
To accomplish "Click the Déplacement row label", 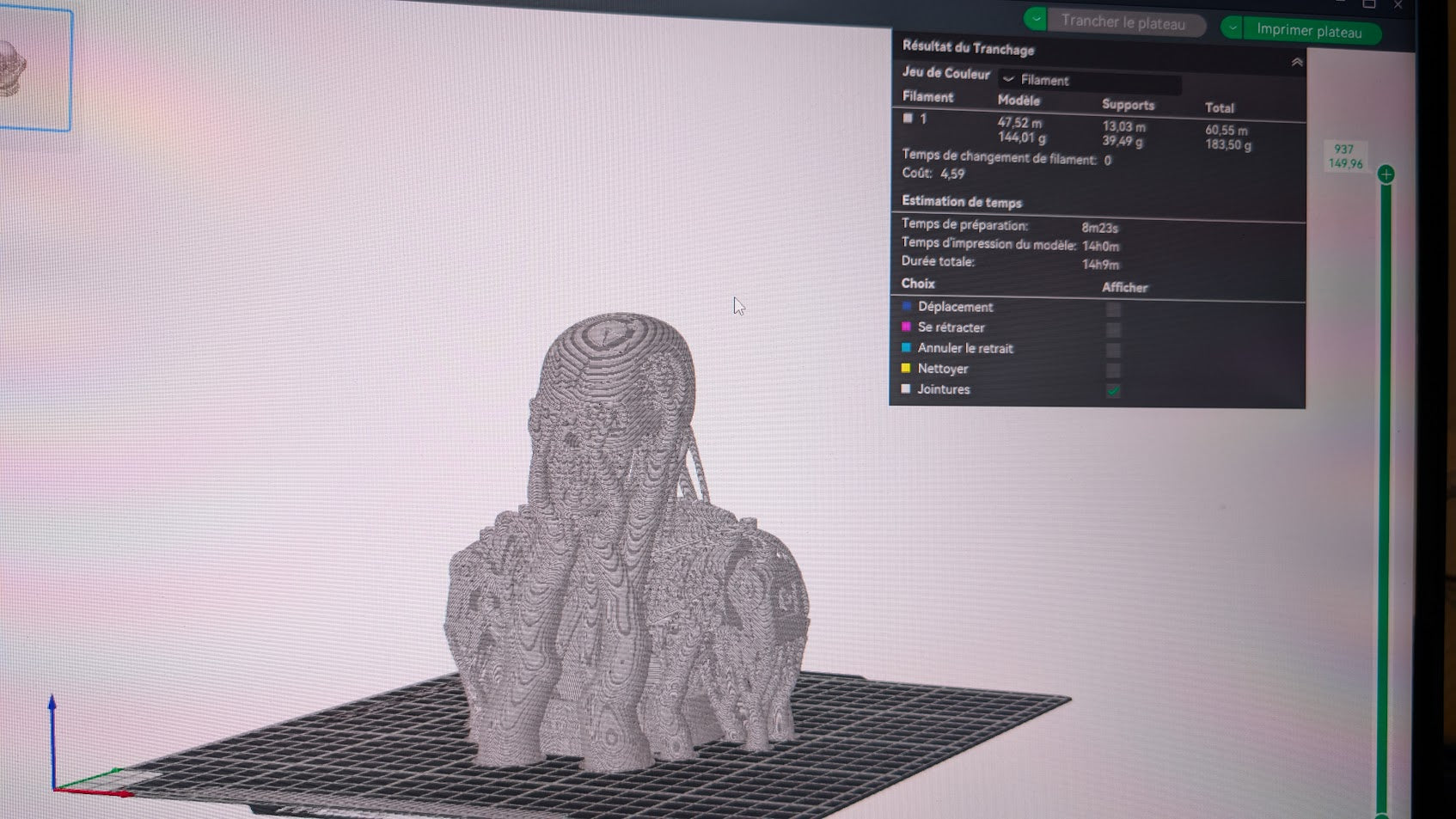I will (955, 307).
